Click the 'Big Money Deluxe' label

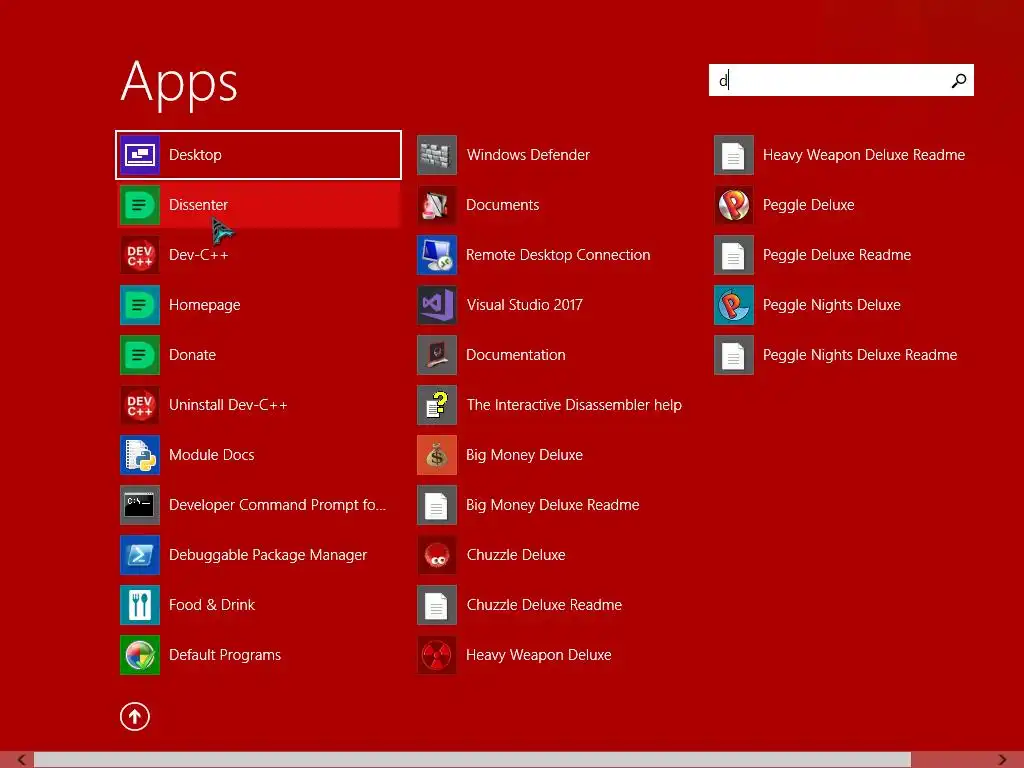point(524,455)
